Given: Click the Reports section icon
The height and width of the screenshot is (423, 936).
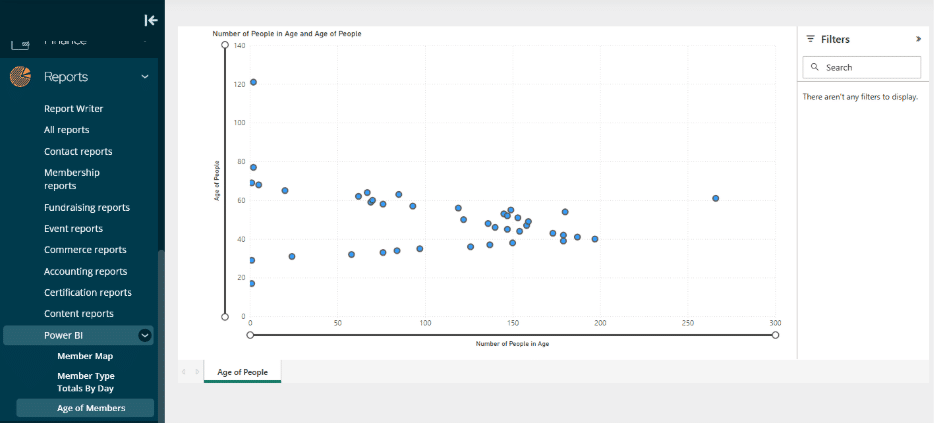Looking at the screenshot, I should (20, 77).
